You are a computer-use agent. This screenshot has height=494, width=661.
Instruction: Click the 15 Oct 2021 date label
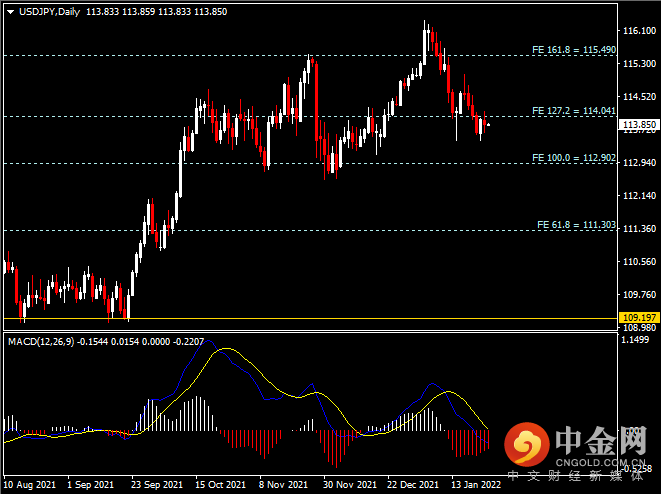[x=220, y=485]
